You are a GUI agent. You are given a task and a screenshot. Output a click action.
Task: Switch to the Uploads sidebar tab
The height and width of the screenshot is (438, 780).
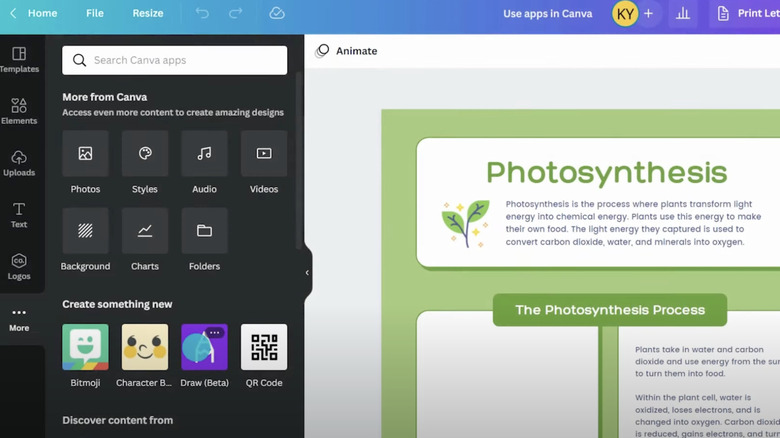click(x=19, y=163)
